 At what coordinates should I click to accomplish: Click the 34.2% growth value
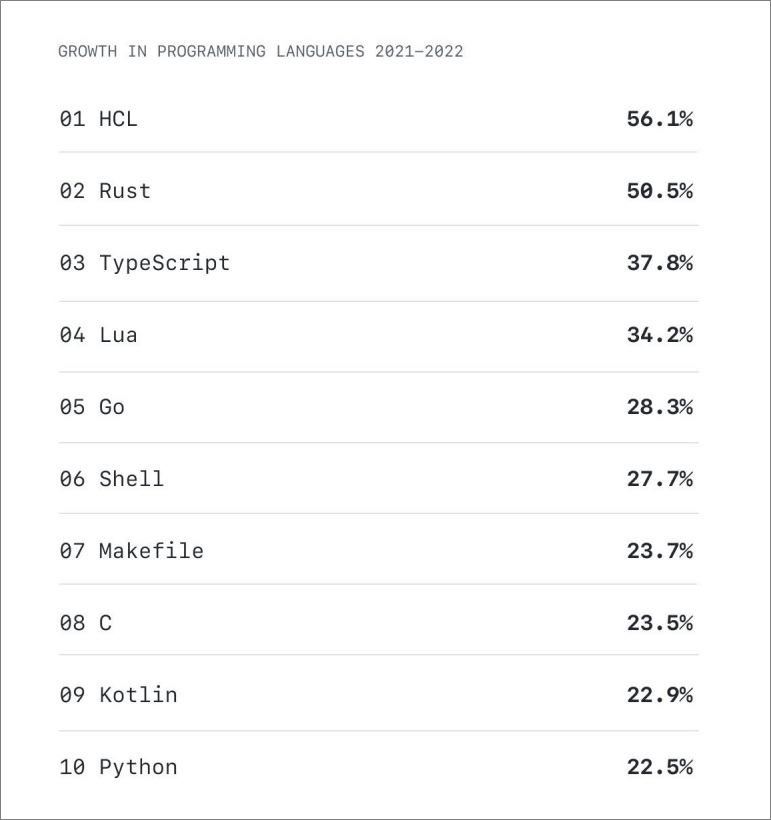(659, 335)
